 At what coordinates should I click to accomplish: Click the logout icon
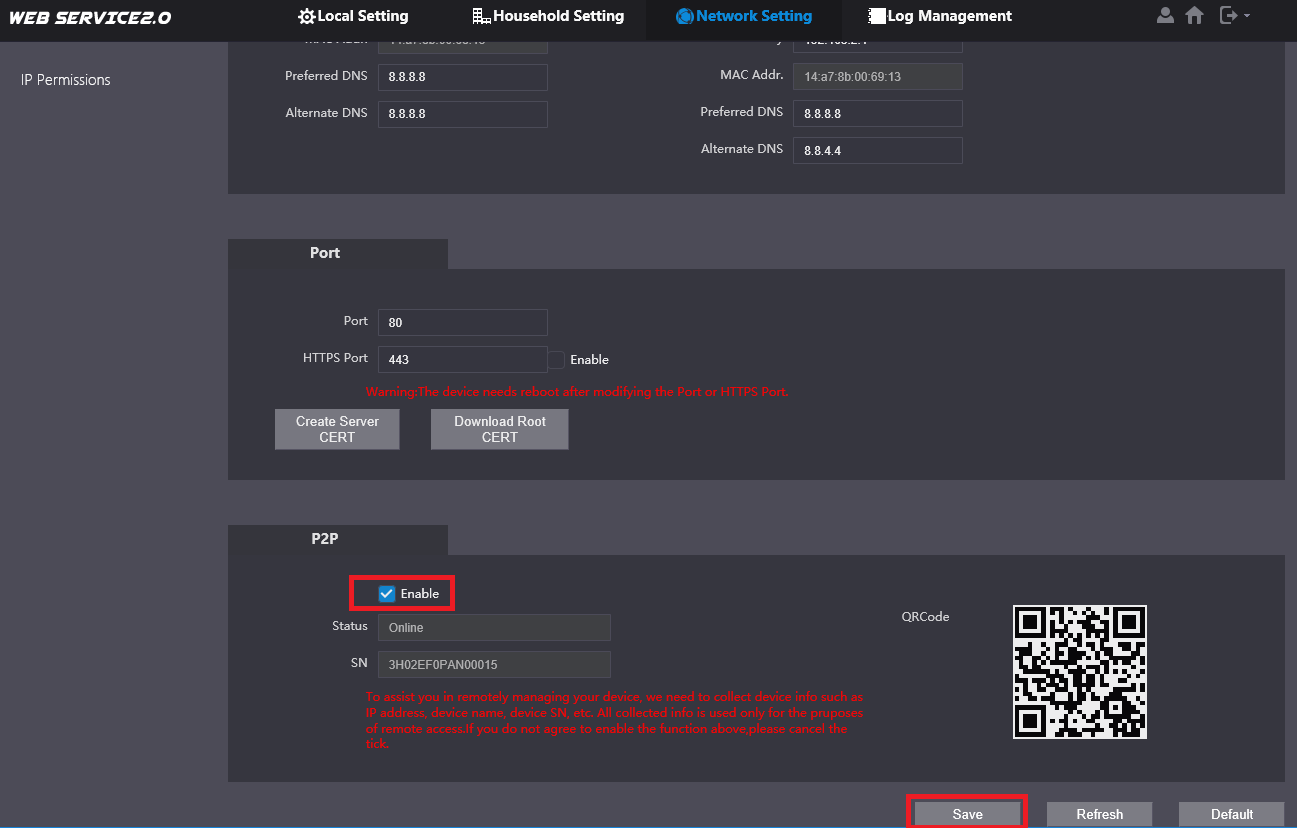1229,15
